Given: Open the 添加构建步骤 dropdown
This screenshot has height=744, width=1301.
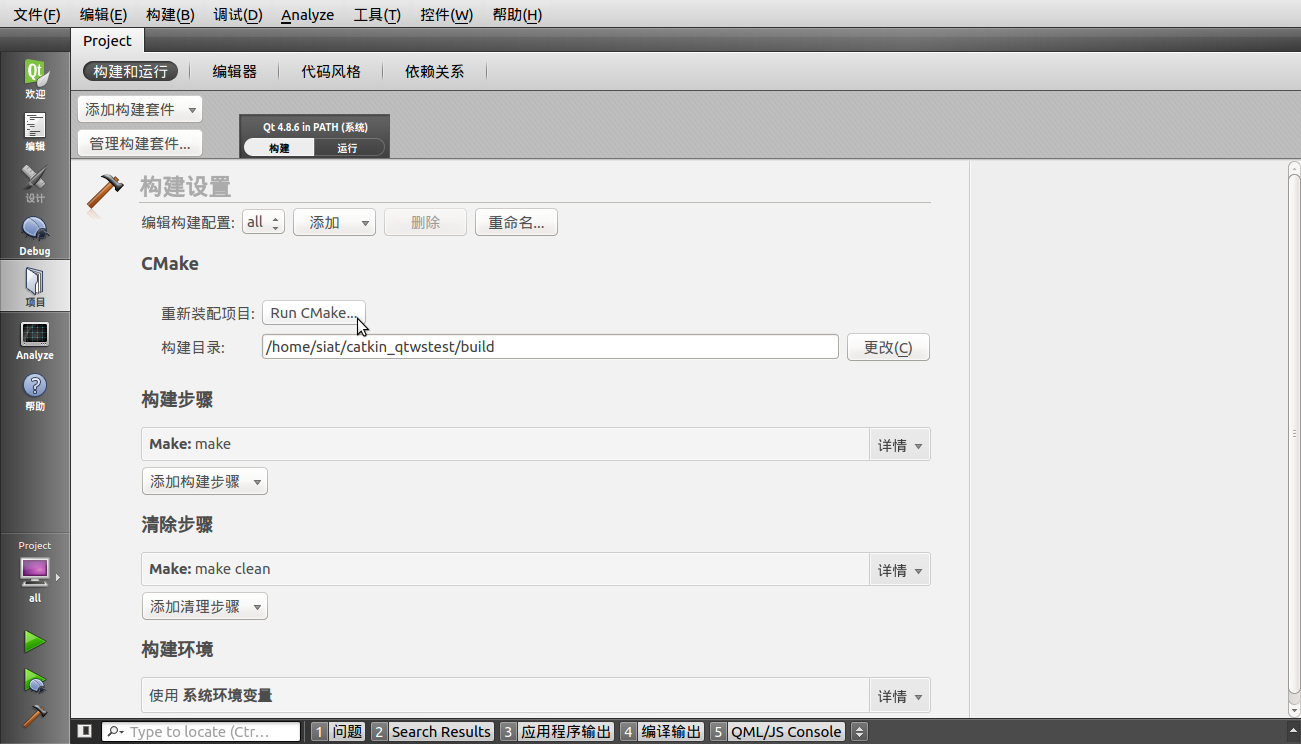Looking at the screenshot, I should coord(205,481).
